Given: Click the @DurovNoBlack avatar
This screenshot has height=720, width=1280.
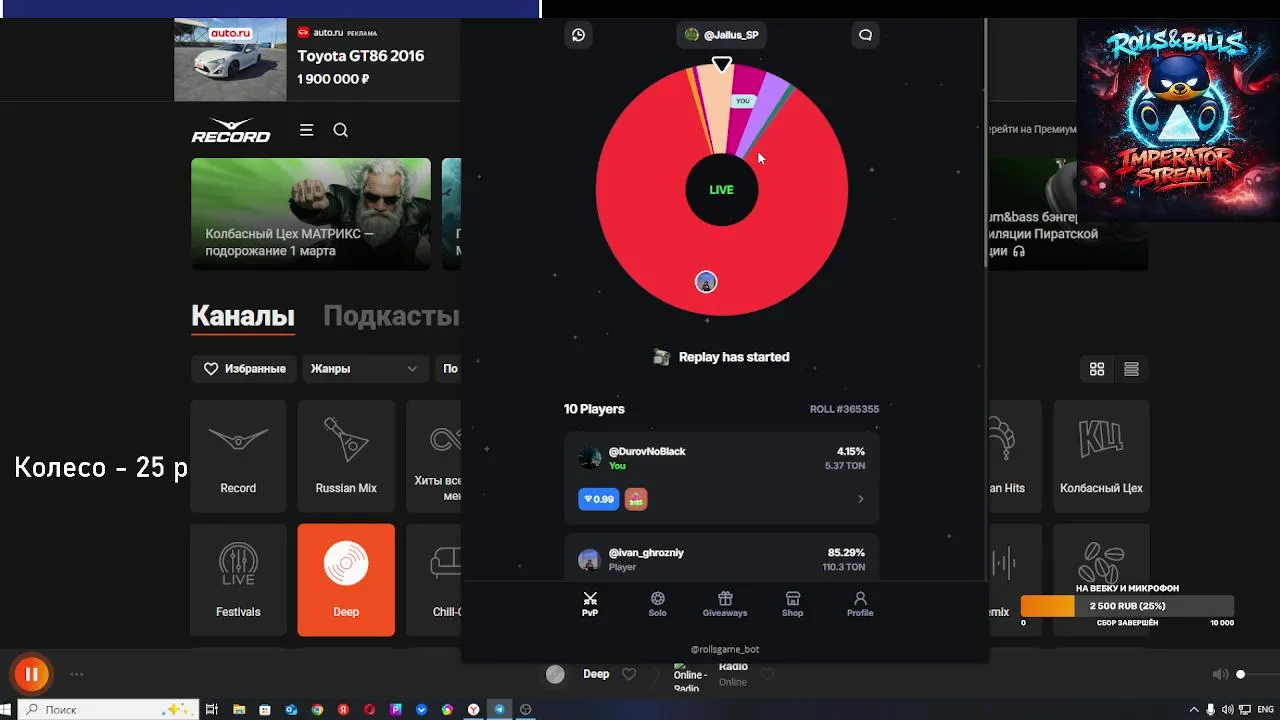Looking at the screenshot, I should pyautogui.click(x=590, y=458).
